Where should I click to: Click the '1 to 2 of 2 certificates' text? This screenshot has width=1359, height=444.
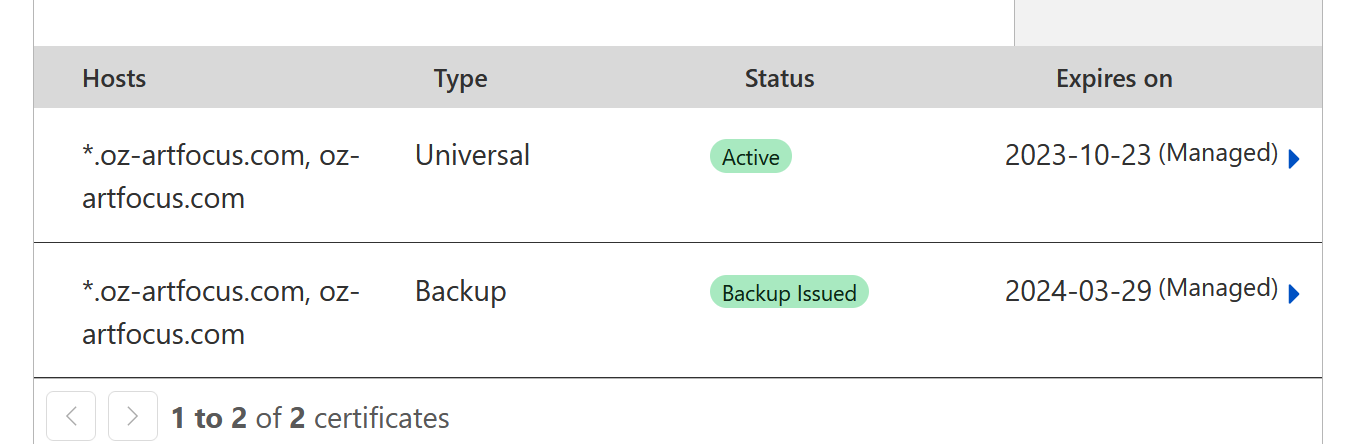tap(310, 417)
